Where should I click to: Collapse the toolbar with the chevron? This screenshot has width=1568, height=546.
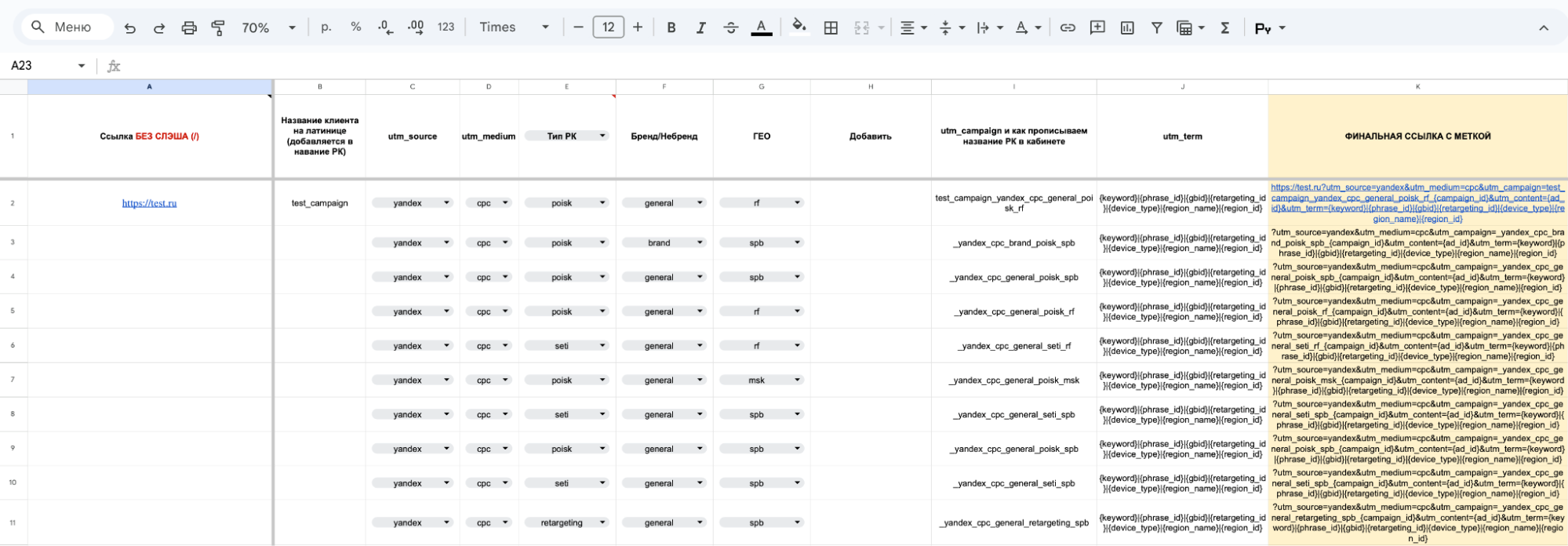coord(1543,27)
